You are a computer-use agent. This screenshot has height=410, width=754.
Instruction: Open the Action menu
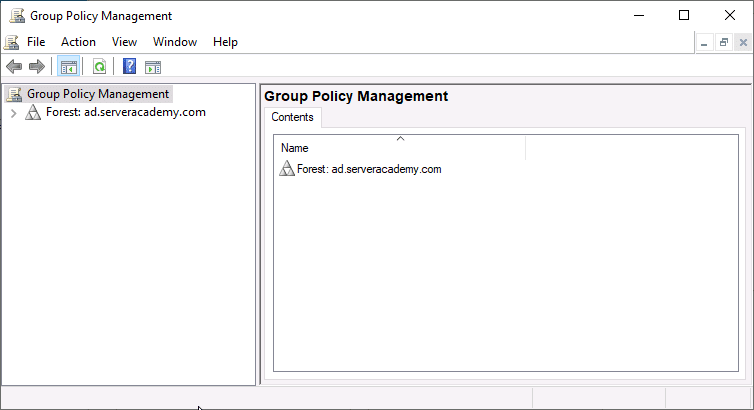(78, 42)
